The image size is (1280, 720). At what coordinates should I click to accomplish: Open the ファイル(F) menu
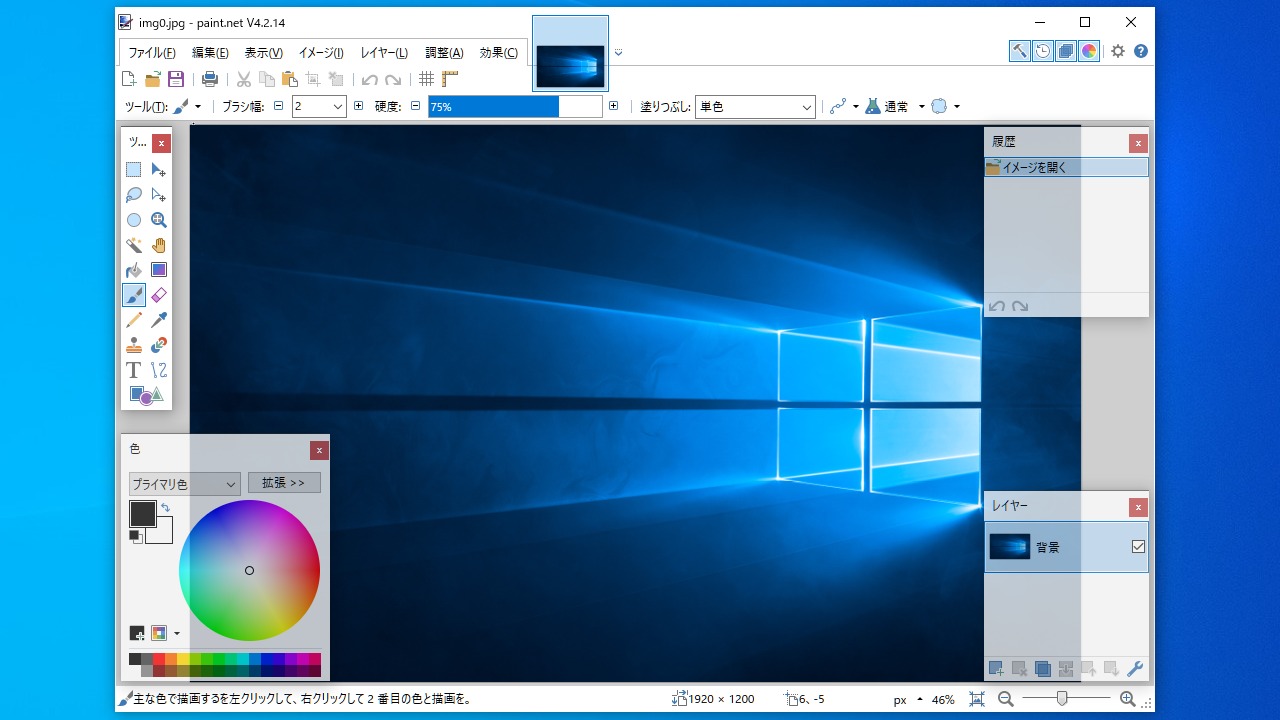tap(151, 53)
